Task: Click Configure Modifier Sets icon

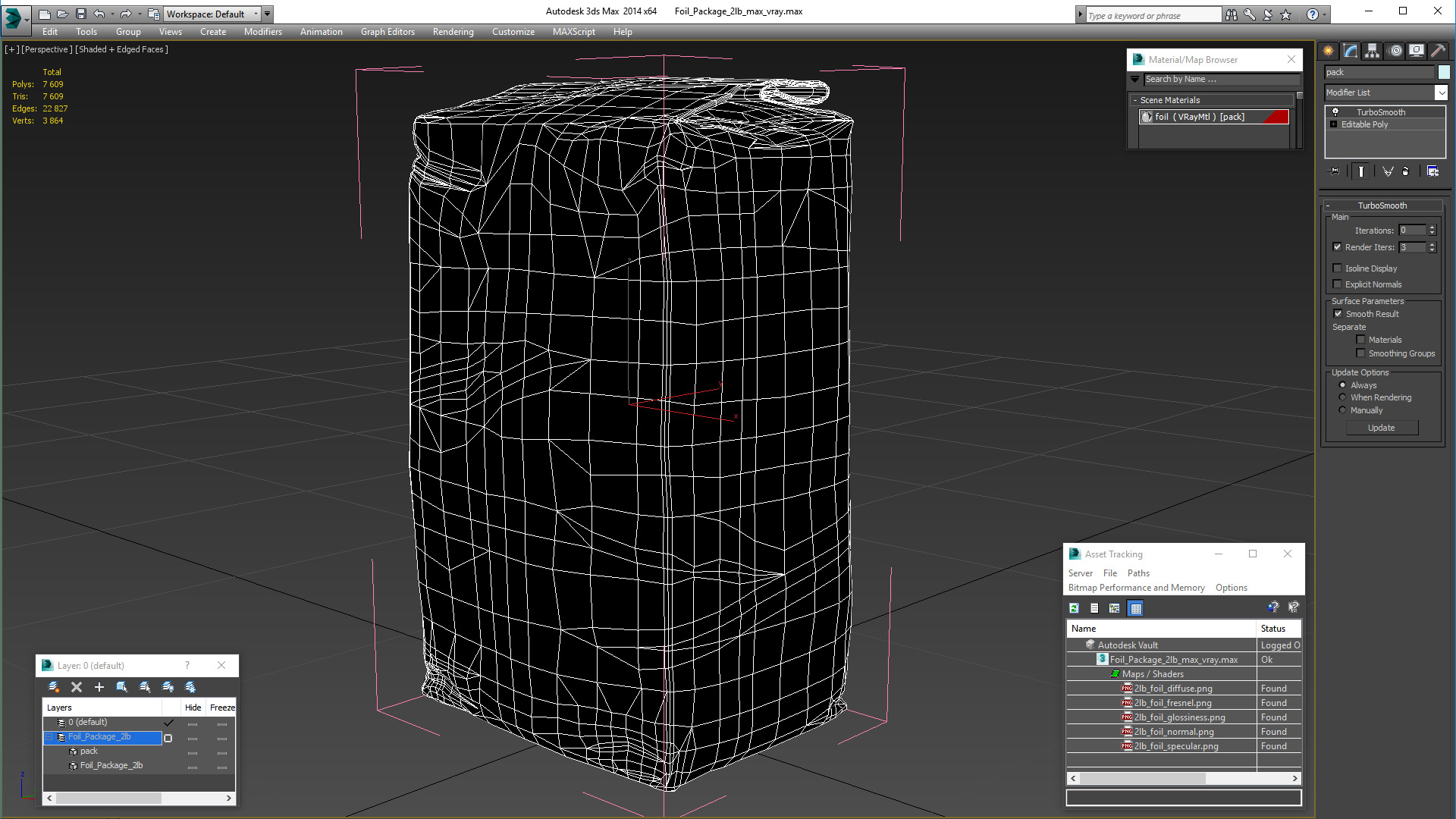Action: click(1432, 171)
